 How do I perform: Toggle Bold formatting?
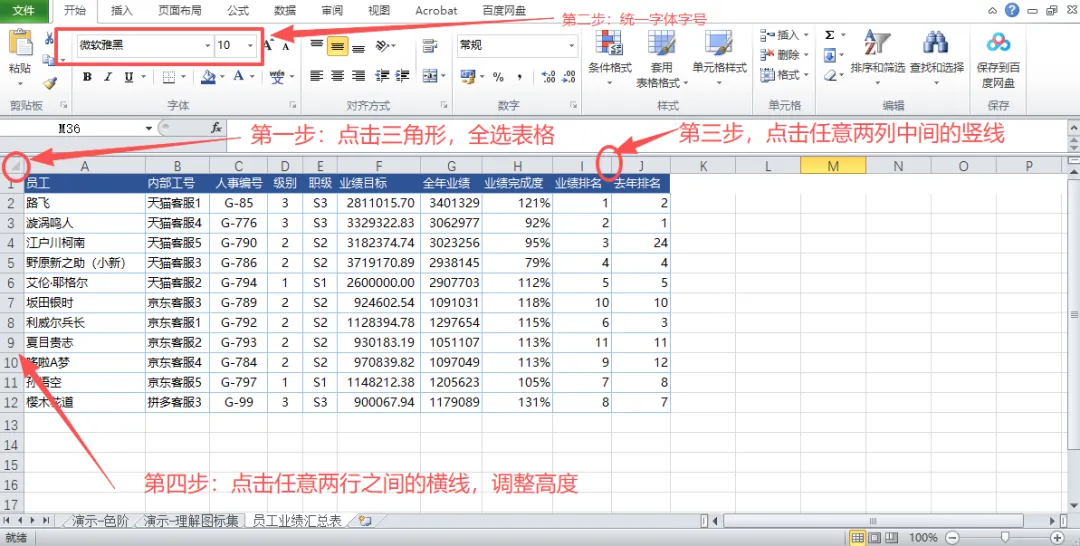pos(87,76)
